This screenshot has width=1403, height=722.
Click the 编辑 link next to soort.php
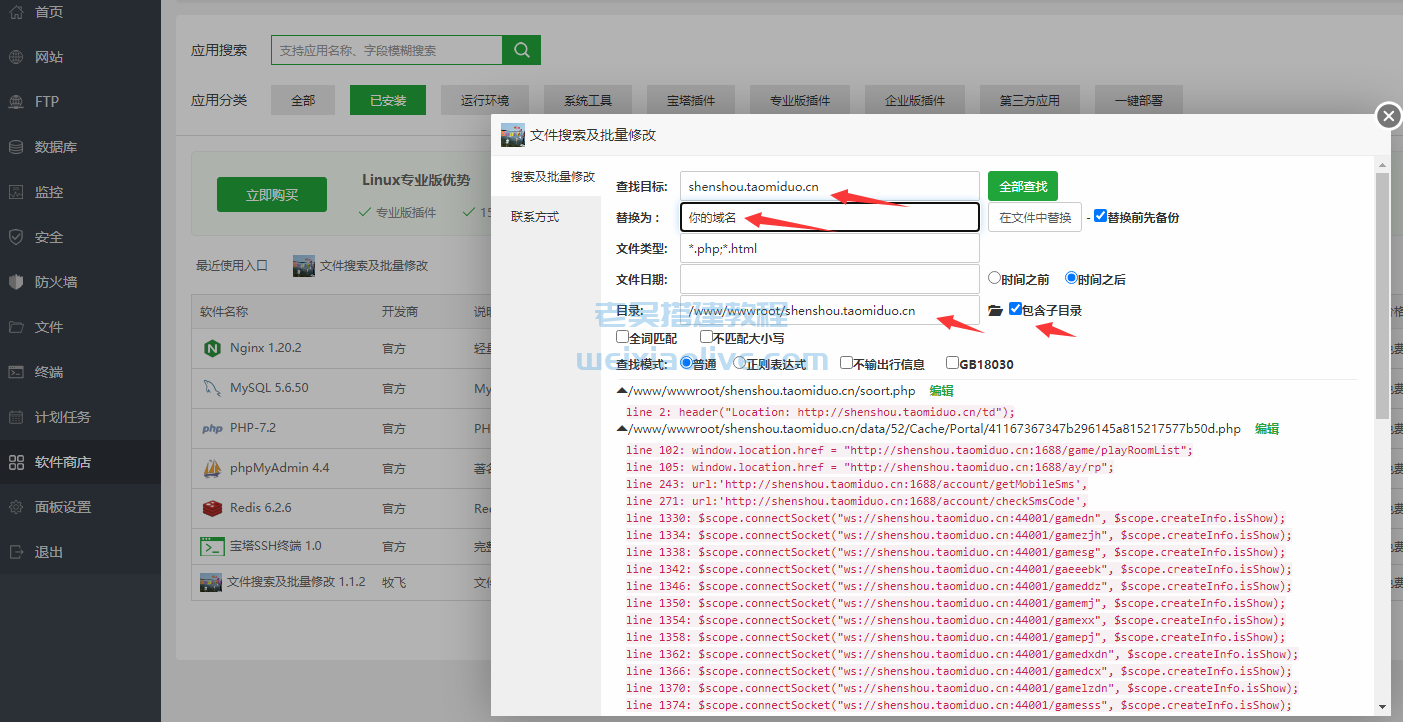[941, 390]
